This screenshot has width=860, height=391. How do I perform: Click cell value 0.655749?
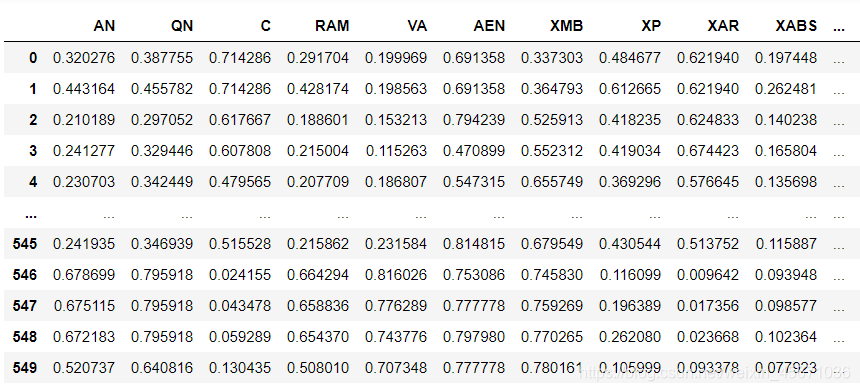[552, 182]
